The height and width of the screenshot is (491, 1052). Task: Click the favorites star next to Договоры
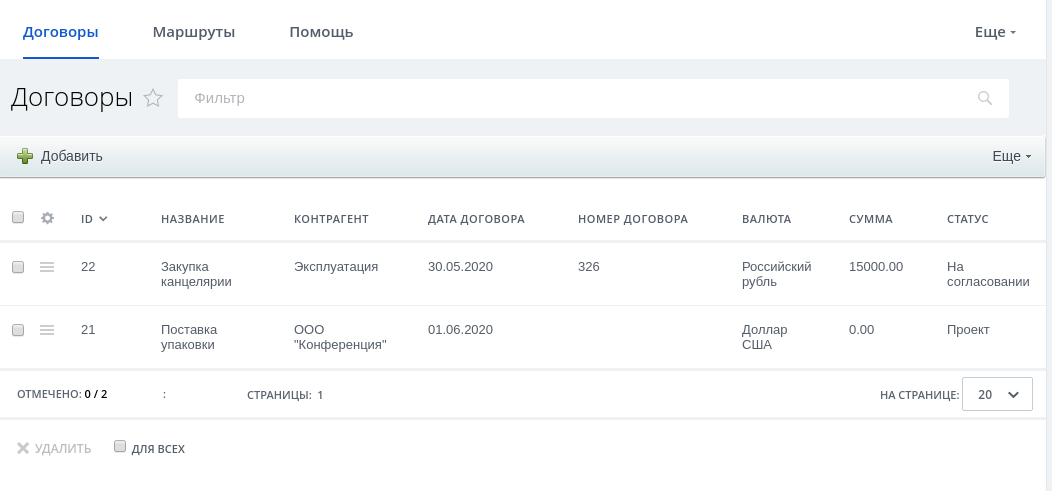[153, 98]
